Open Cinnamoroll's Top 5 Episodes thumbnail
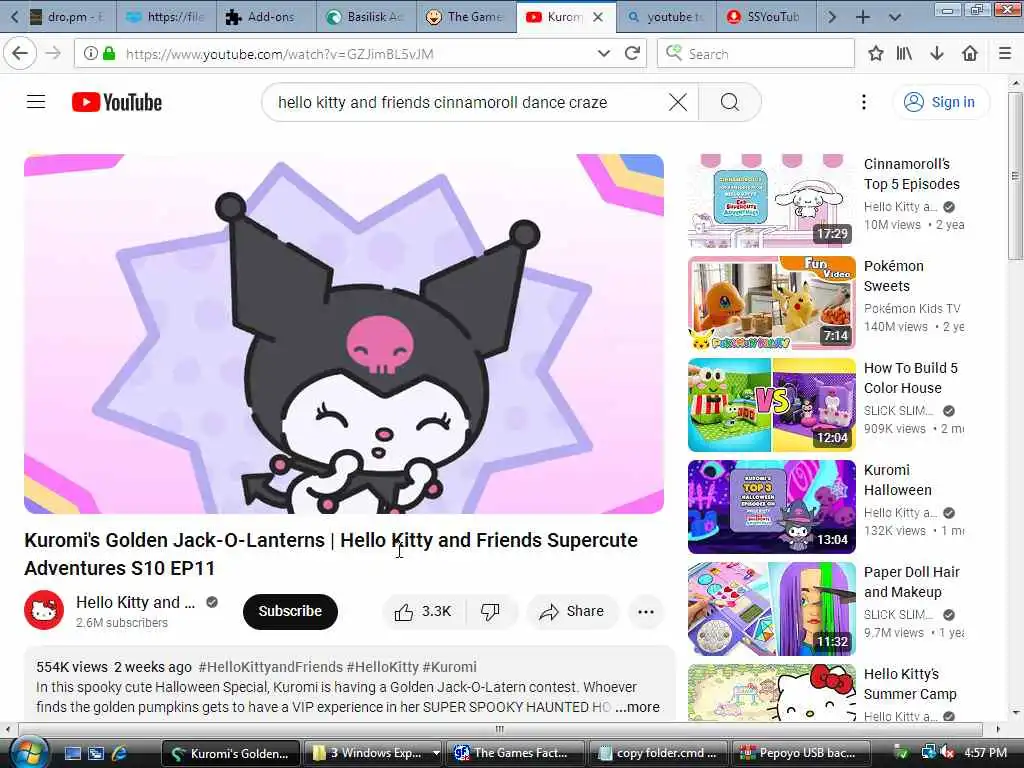This screenshot has height=768, width=1024. pyautogui.click(x=771, y=201)
